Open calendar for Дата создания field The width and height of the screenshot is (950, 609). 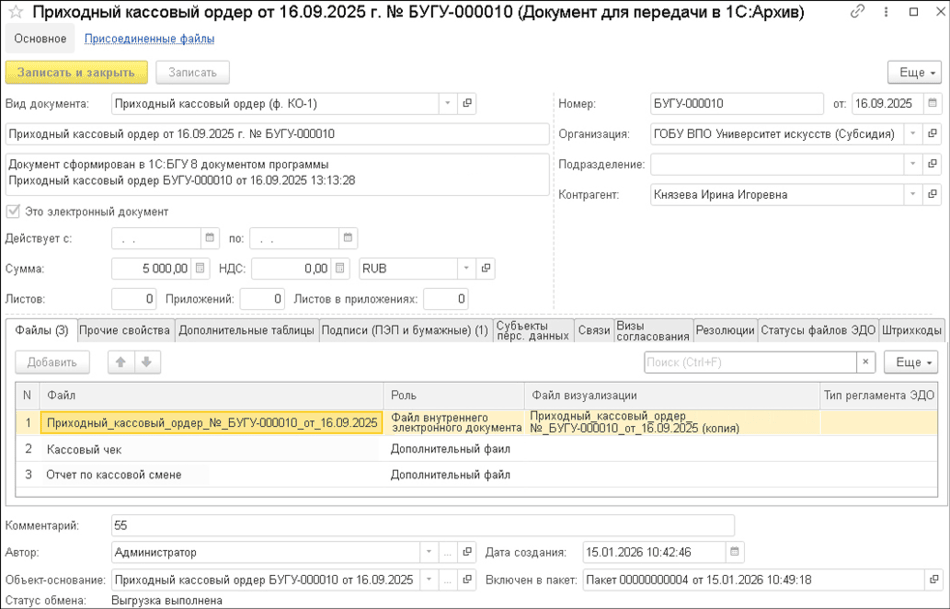(736, 552)
